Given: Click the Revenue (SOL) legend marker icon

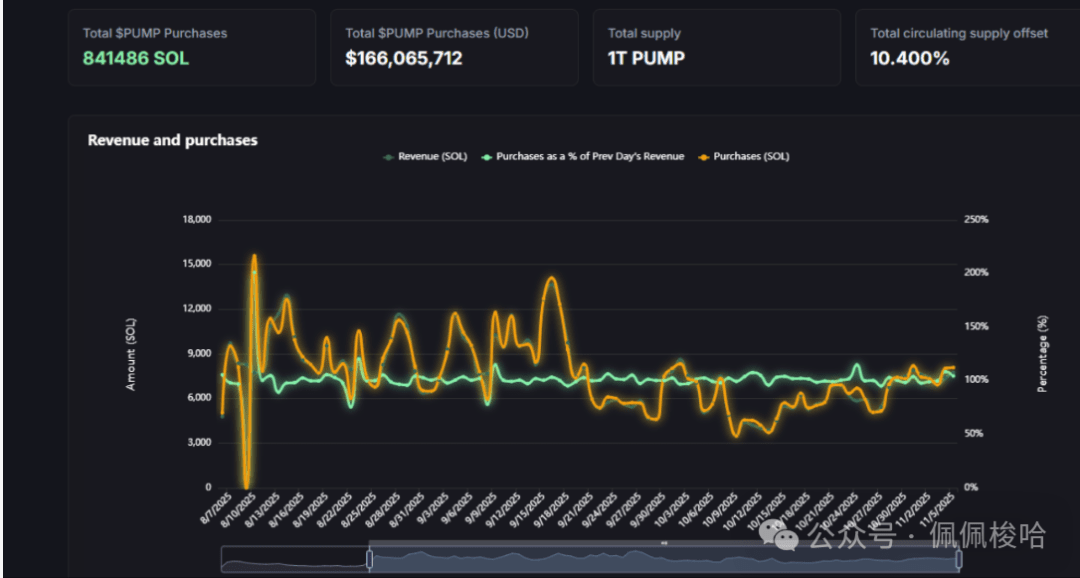Looking at the screenshot, I should [389, 157].
